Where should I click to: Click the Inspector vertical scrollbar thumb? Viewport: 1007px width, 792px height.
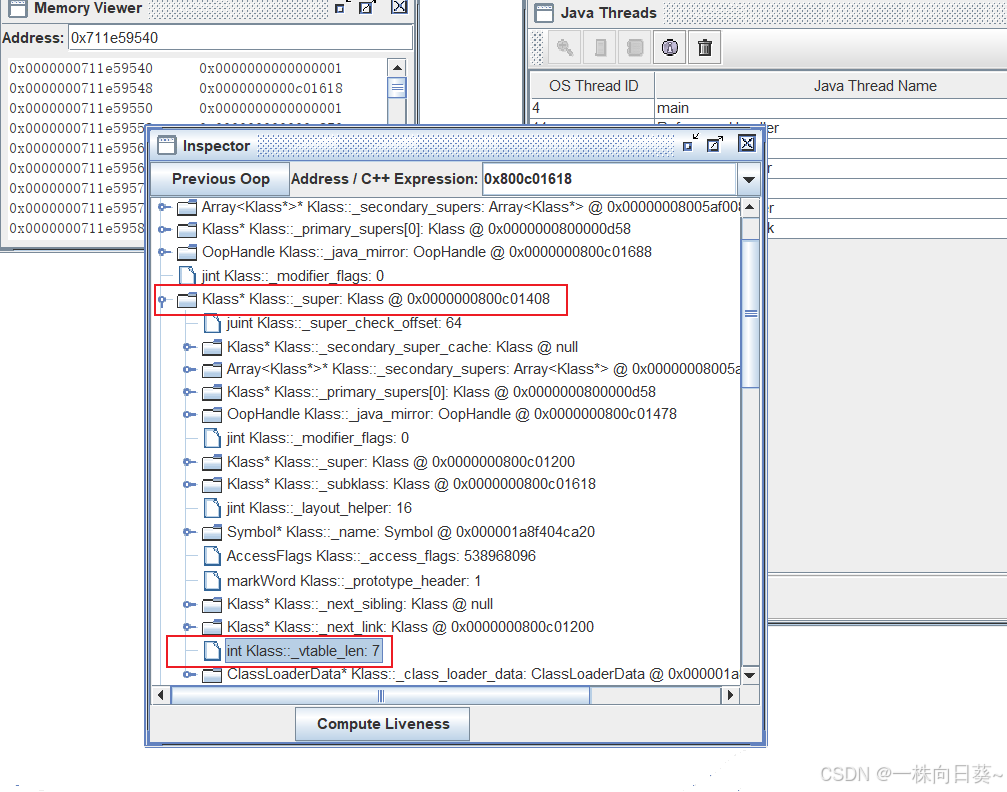coord(750,313)
